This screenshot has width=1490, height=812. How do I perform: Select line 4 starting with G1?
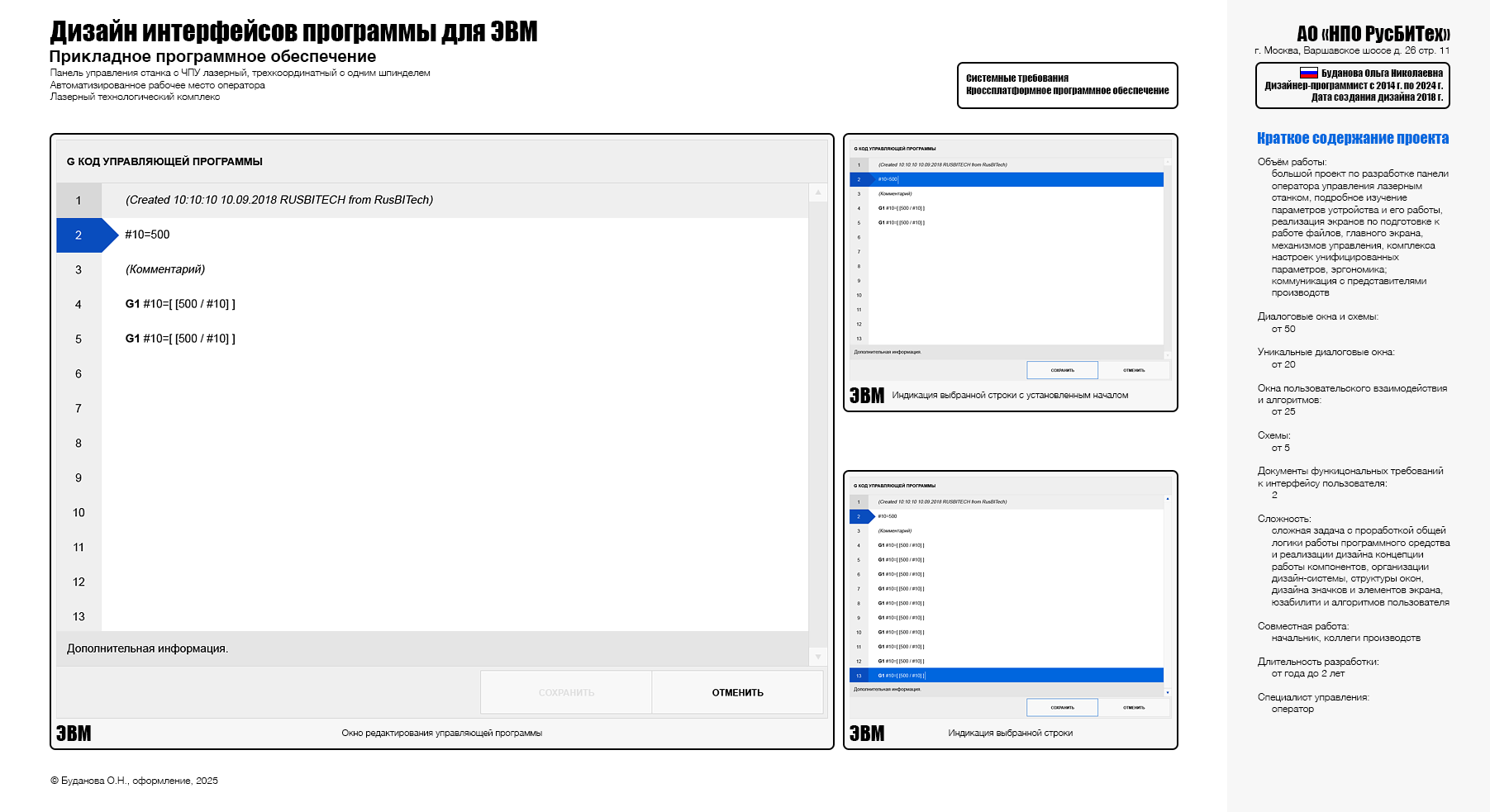click(x=331, y=304)
